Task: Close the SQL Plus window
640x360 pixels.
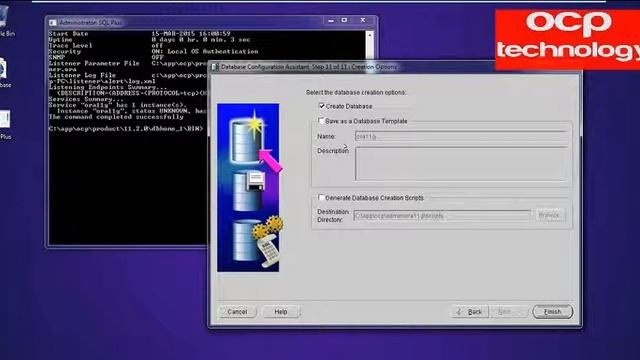Action: [x=362, y=20]
